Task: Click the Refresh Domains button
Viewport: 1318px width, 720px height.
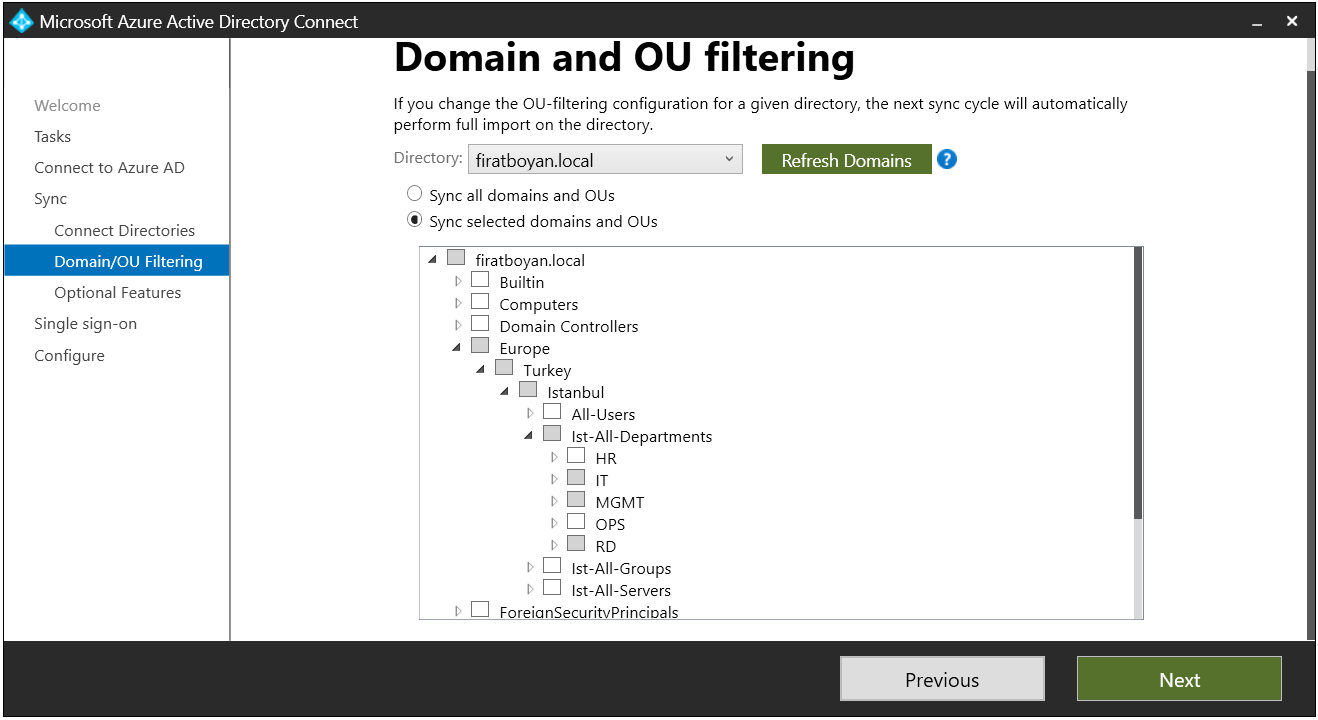Action: [846, 160]
